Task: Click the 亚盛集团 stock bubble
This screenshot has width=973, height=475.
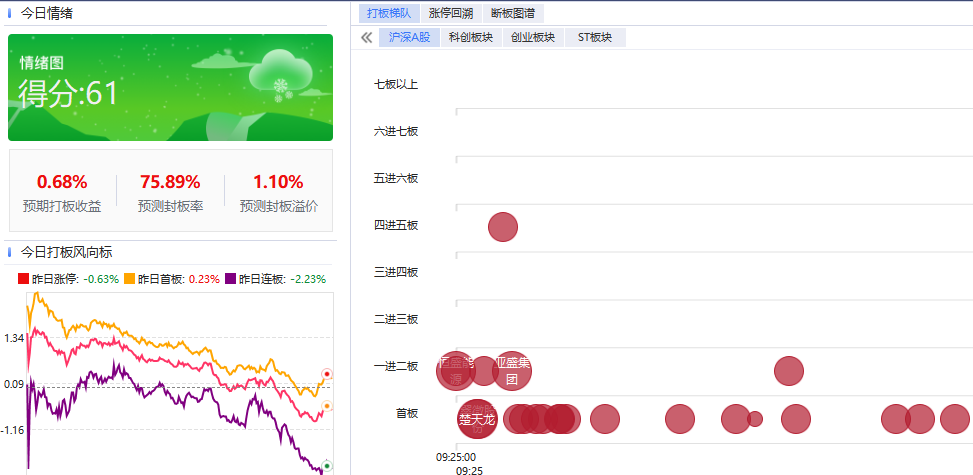Action: point(512,371)
